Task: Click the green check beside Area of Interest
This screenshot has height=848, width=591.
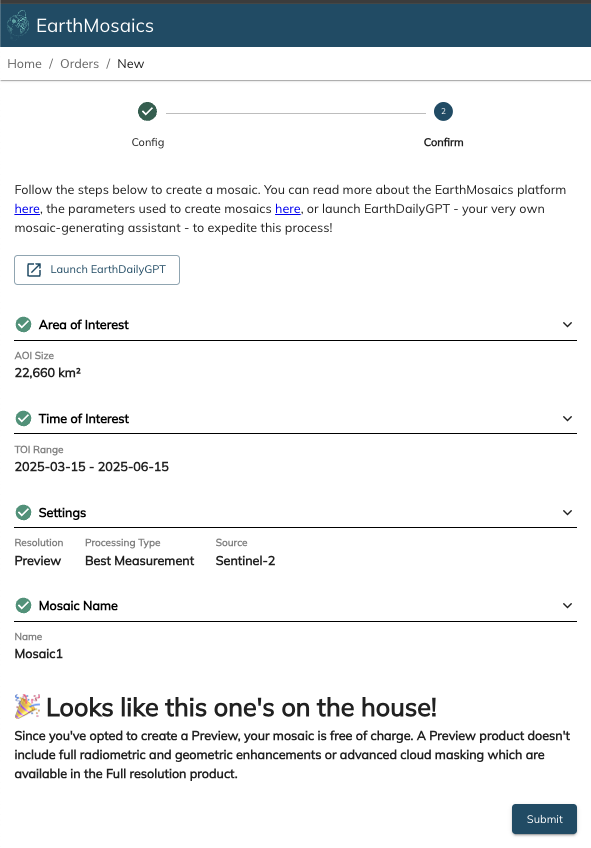Action: pos(23,324)
